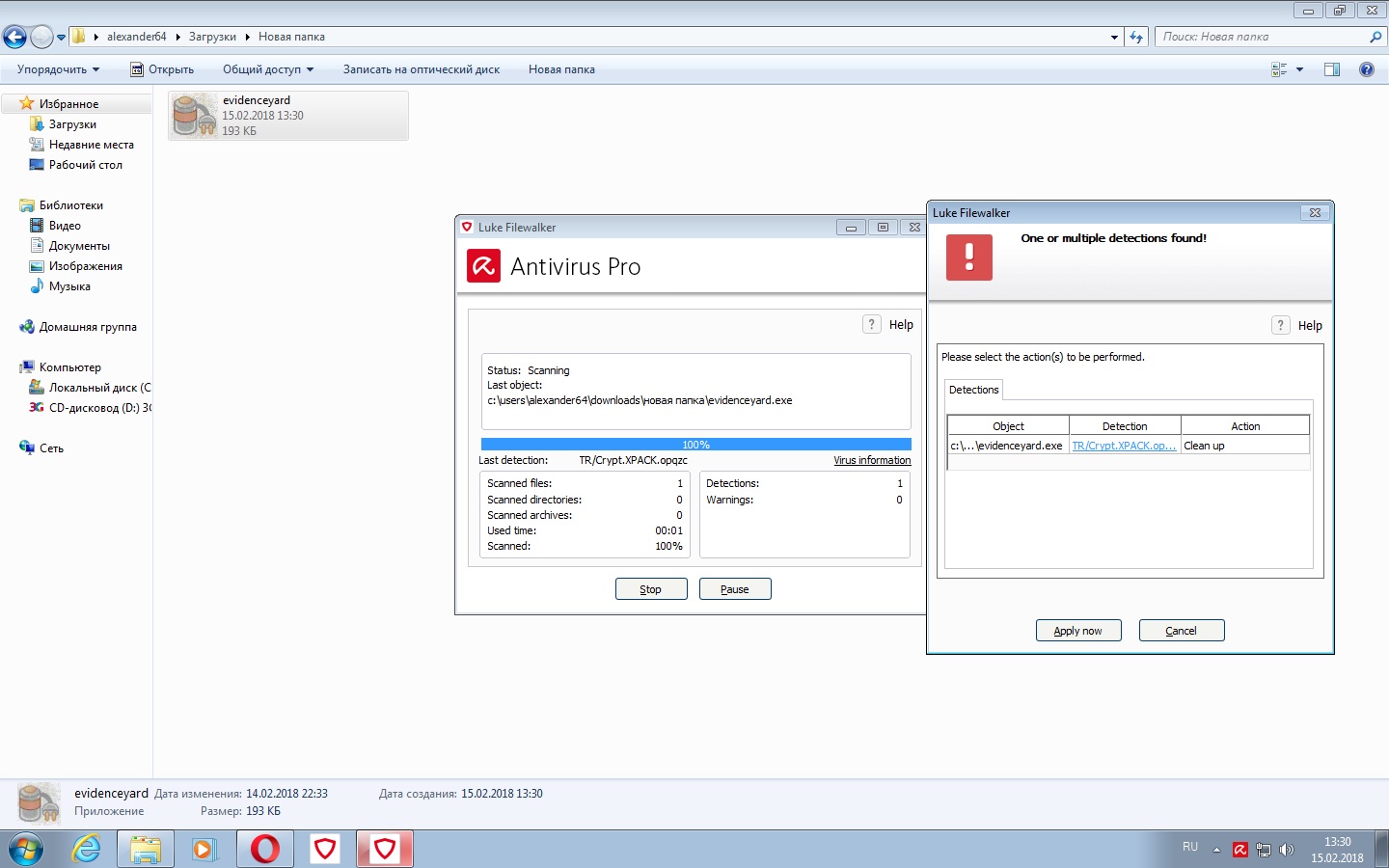This screenshot has width=1389, height=868.
Task: Open the view options dropdown arrow
Action: [1299, 69]
